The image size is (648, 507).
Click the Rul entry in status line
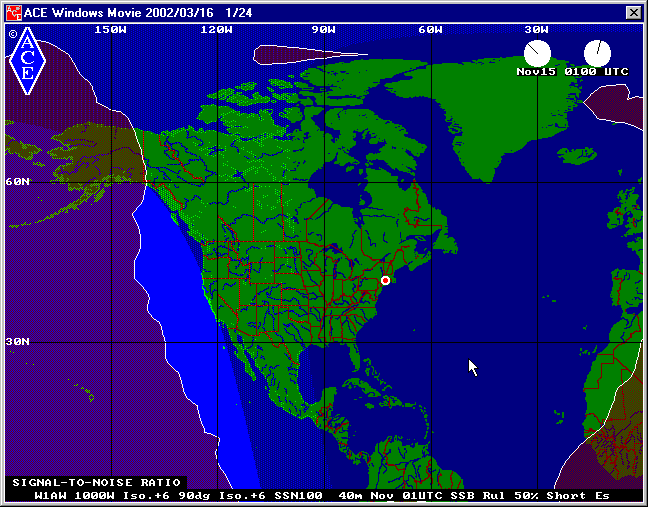tap(494, 495)
